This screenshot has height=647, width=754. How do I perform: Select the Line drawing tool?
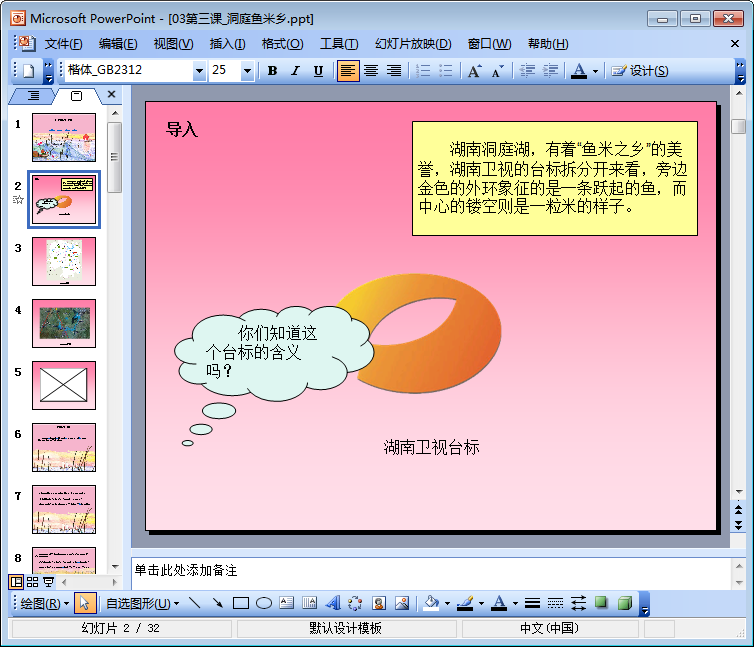[x=195, y=603]
